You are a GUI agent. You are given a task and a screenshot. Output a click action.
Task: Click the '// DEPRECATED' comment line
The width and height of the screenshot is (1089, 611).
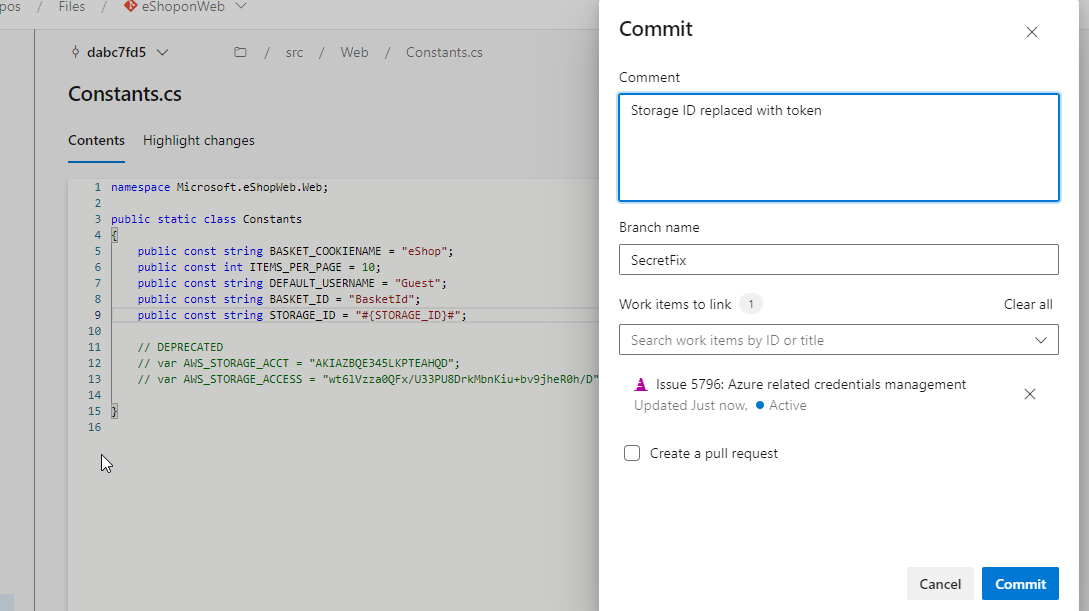pyautogui.click(x=180, y=347)
